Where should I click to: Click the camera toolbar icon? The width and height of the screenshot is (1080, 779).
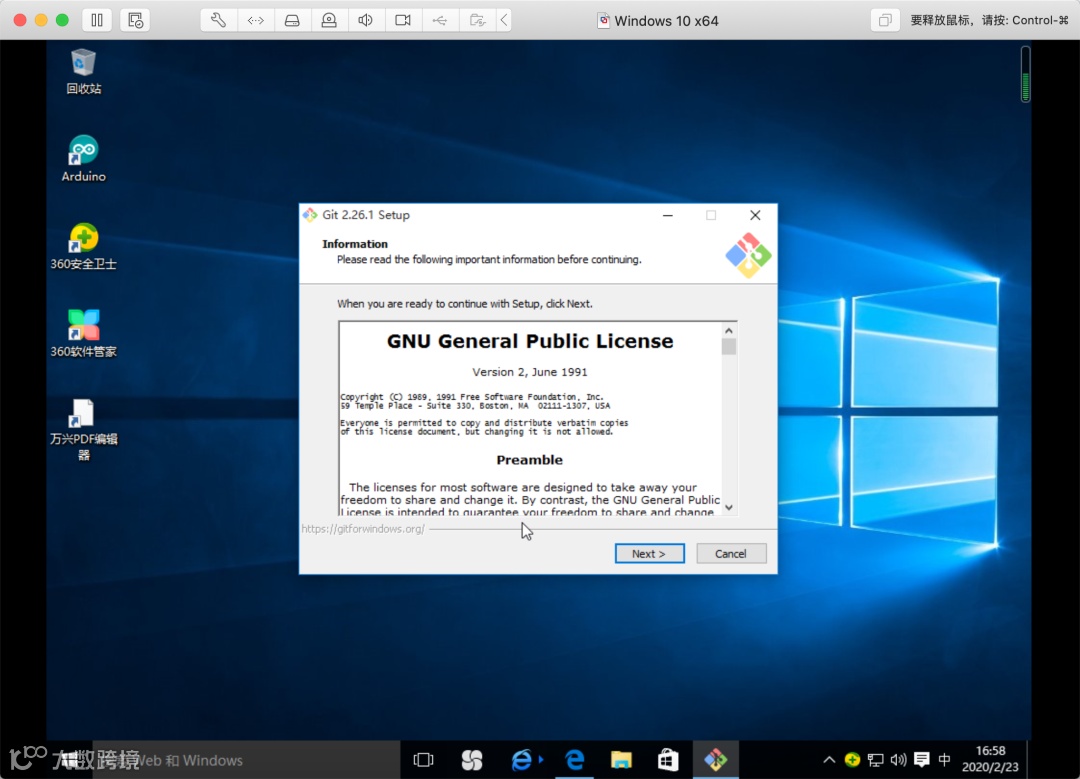tap(403, 20)
